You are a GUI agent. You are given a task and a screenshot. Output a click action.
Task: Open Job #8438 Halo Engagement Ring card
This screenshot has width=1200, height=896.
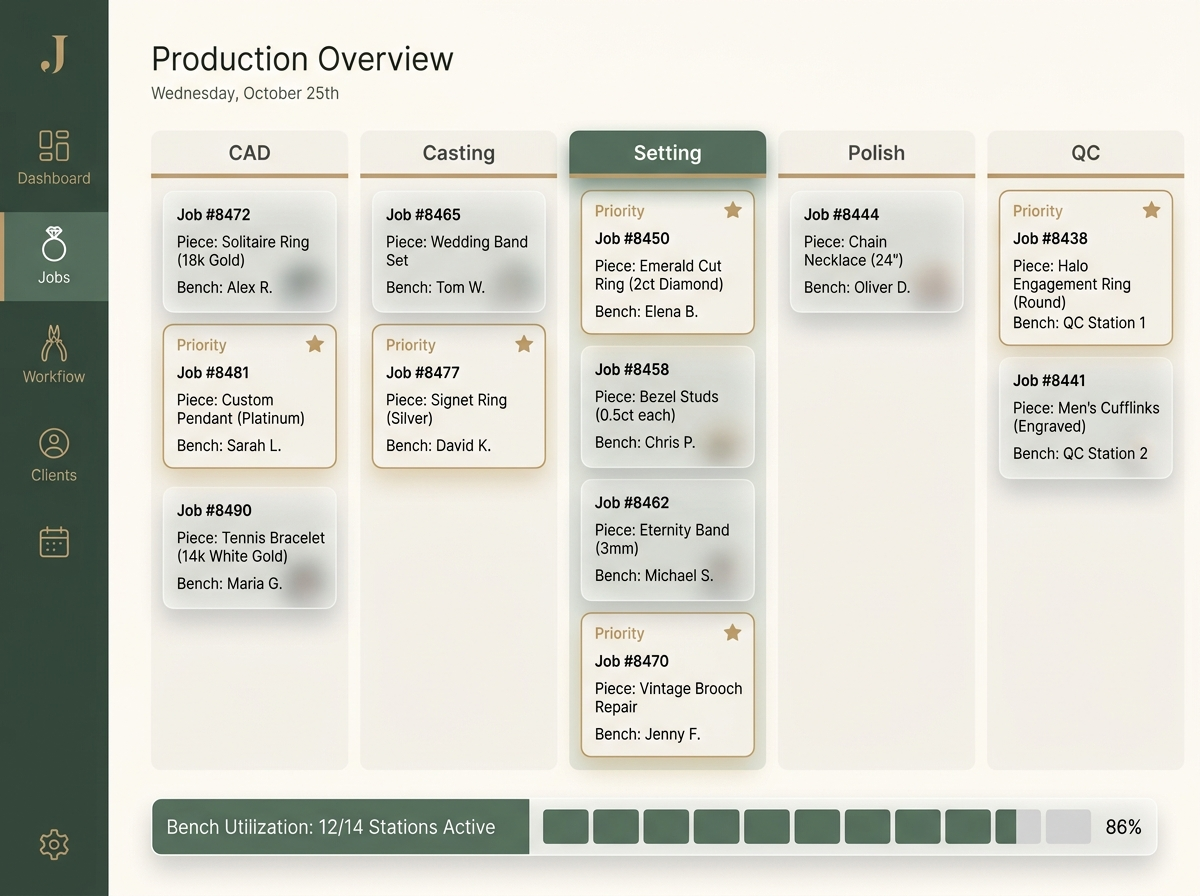click(1086, 268)
